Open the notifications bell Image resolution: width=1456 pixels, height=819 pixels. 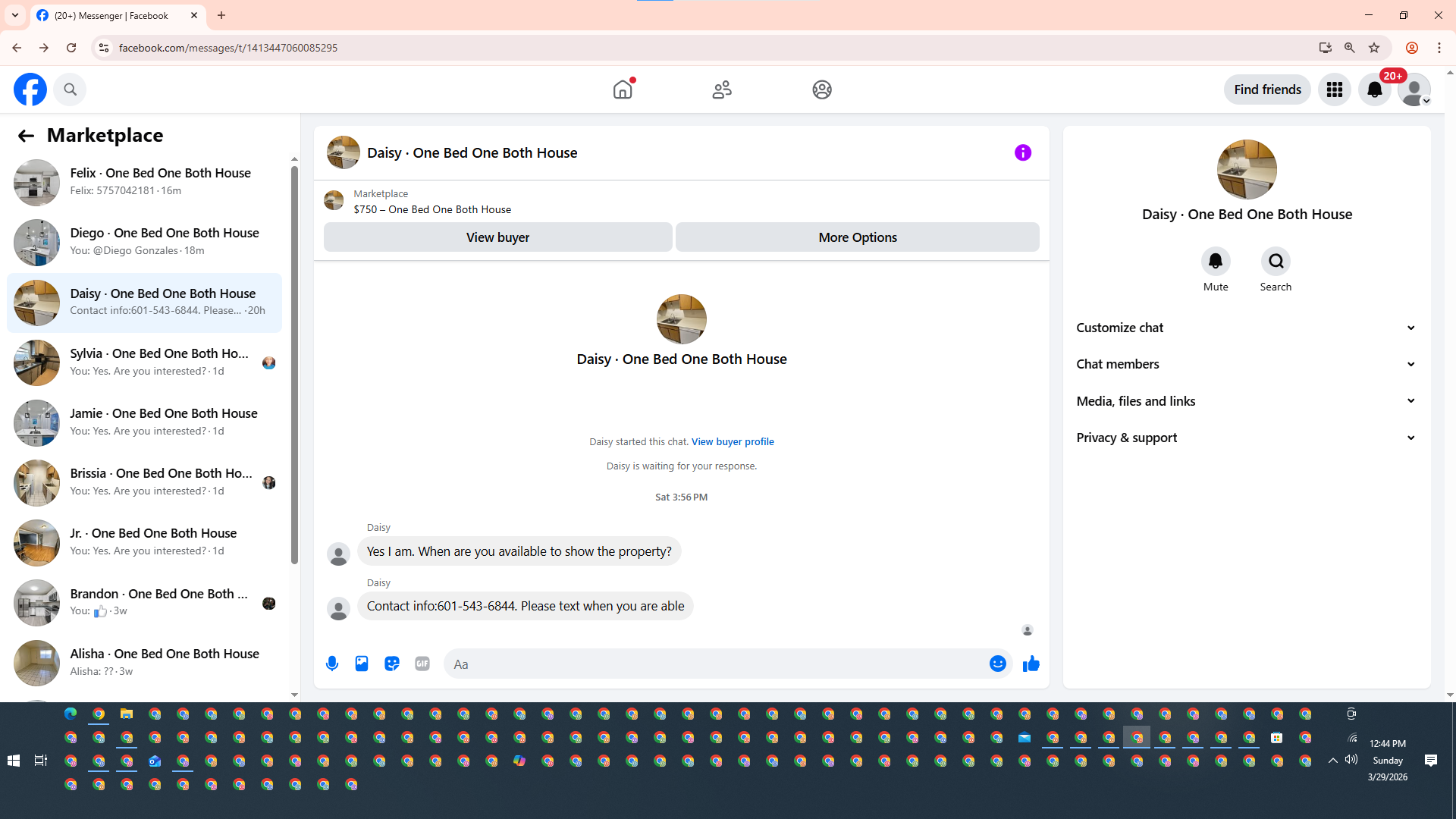[1374, 89]
